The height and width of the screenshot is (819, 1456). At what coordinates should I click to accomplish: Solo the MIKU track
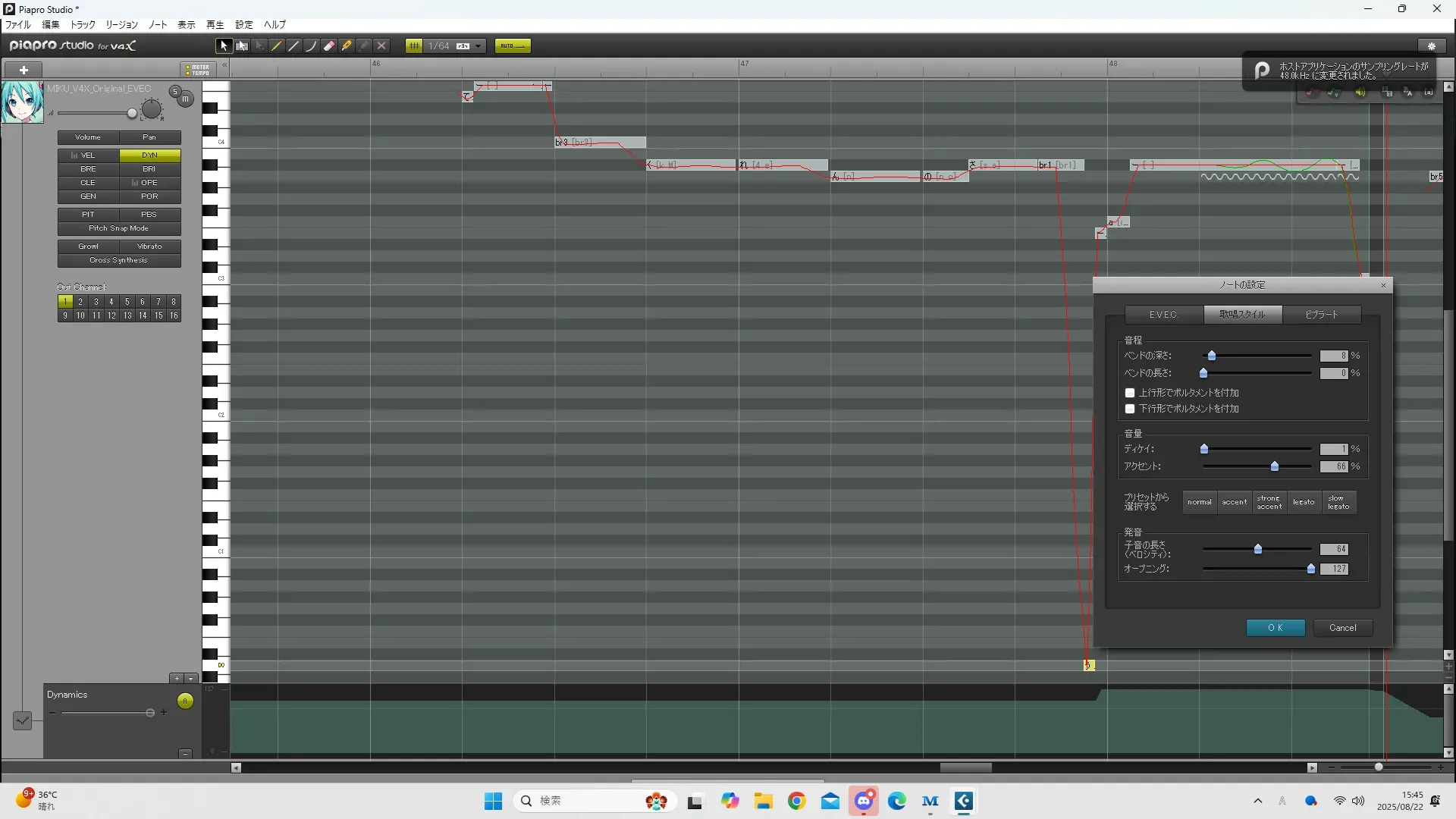(175, 92)
